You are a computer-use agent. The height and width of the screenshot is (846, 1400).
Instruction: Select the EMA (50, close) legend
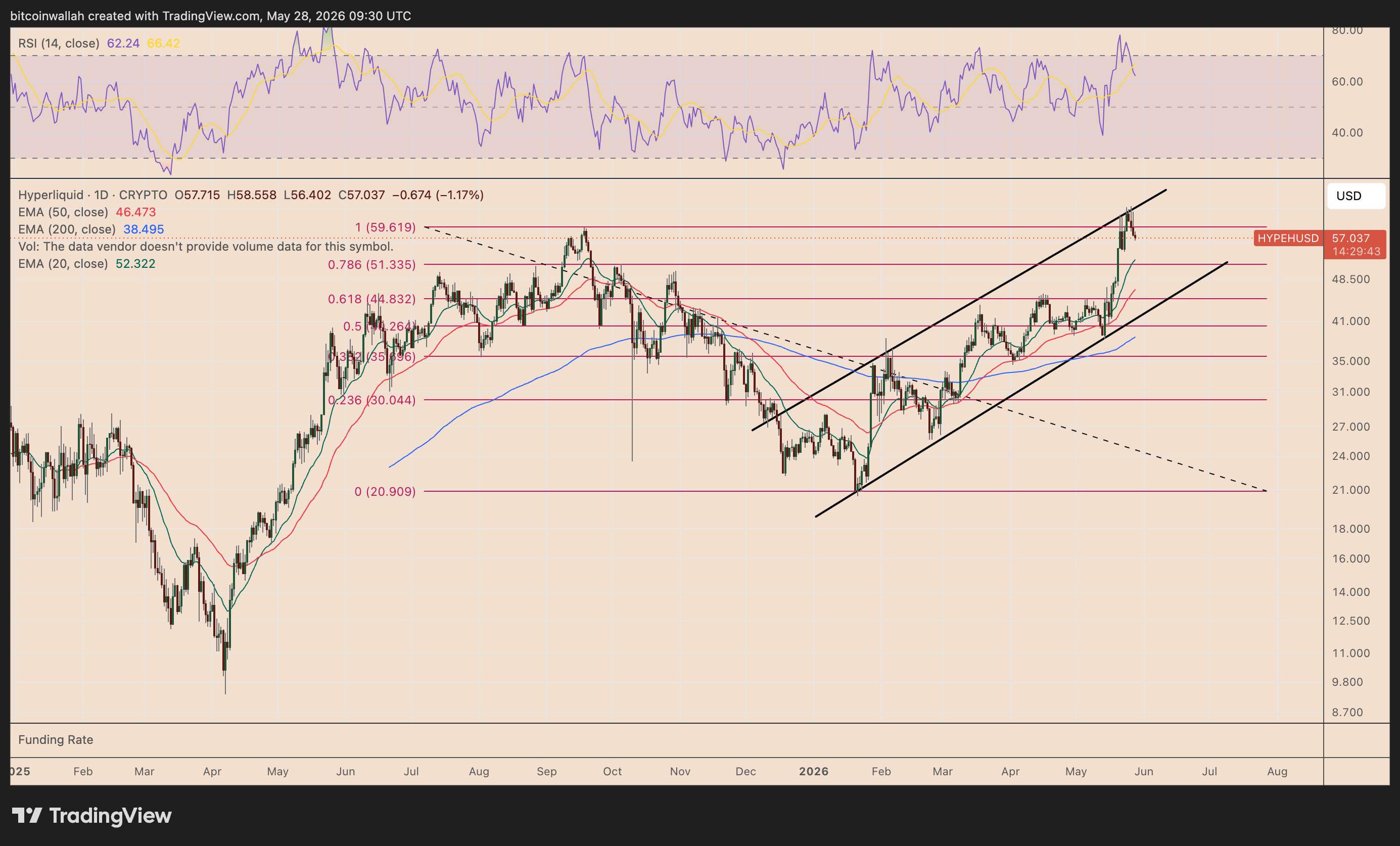63,212
